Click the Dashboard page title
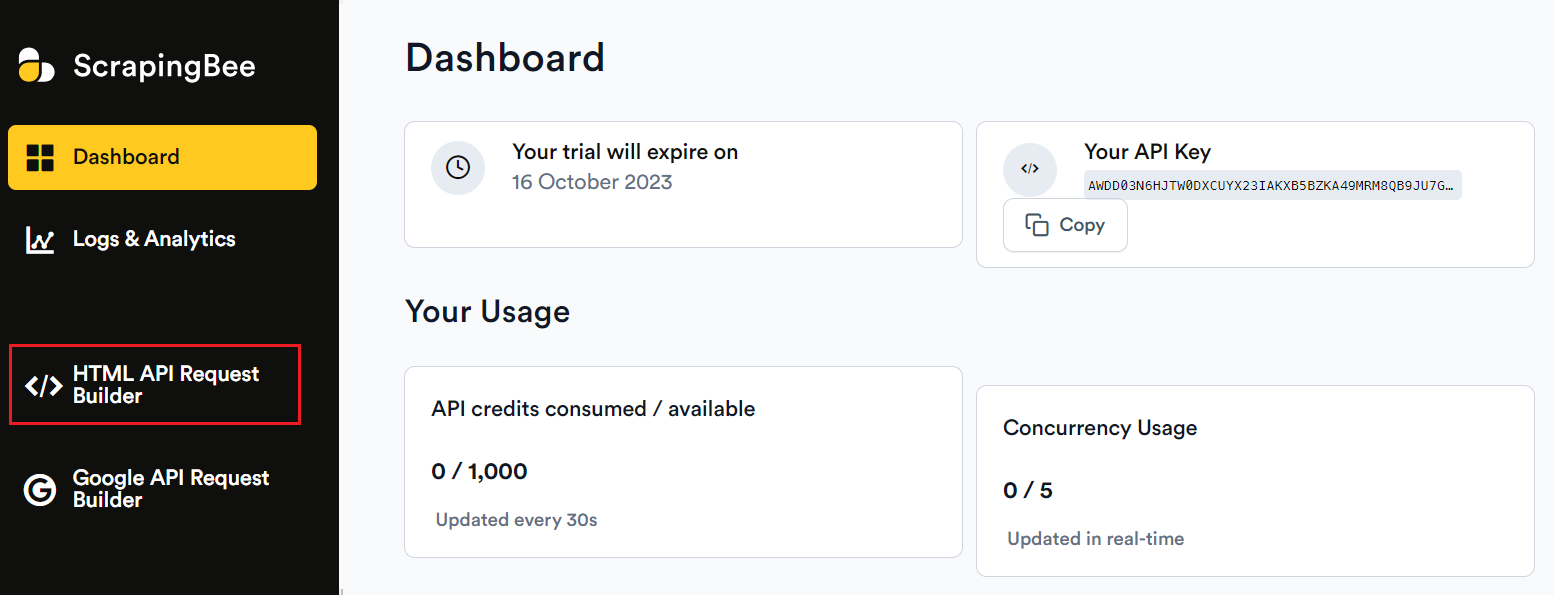This screenshot has height=595, width=1554. 504,58
